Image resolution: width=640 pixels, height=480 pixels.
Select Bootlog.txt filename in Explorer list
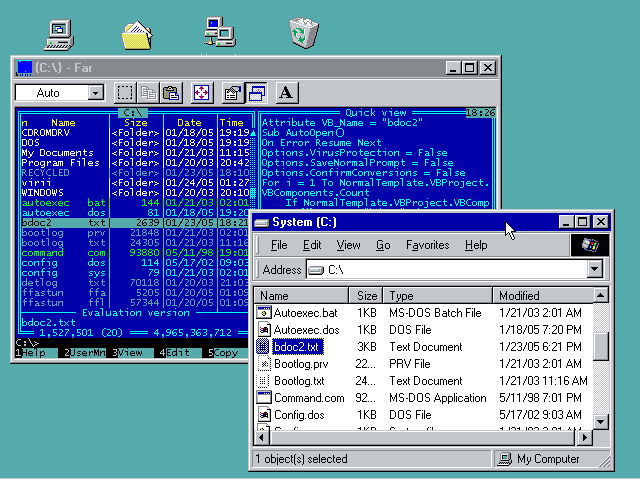click(x=299, y=381)
